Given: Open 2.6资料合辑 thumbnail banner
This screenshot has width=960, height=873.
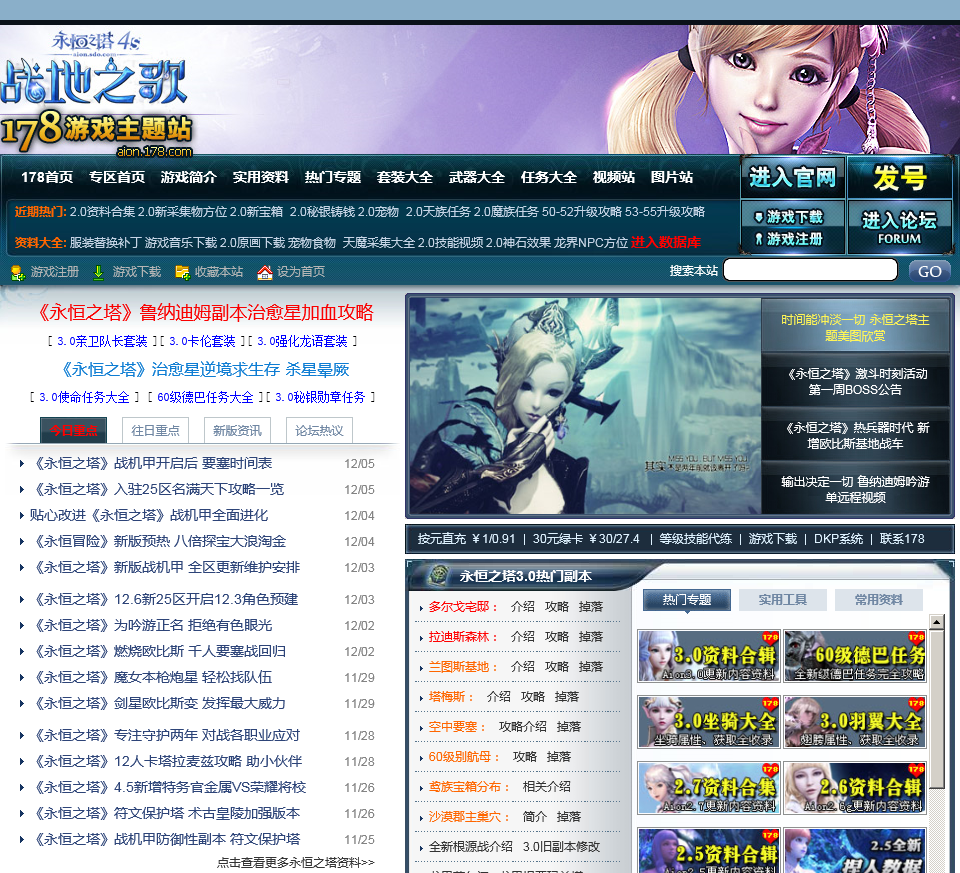Looking at the screenshot, I should click(x=855, y=789).
